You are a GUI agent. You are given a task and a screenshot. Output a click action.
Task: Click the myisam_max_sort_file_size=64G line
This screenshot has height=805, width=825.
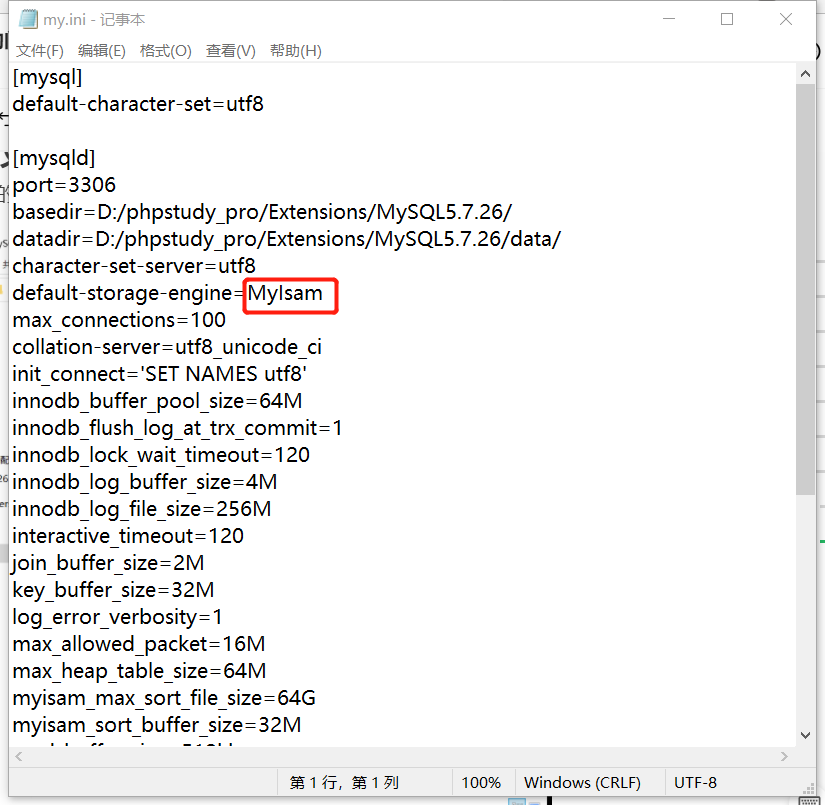click(164, 698)
